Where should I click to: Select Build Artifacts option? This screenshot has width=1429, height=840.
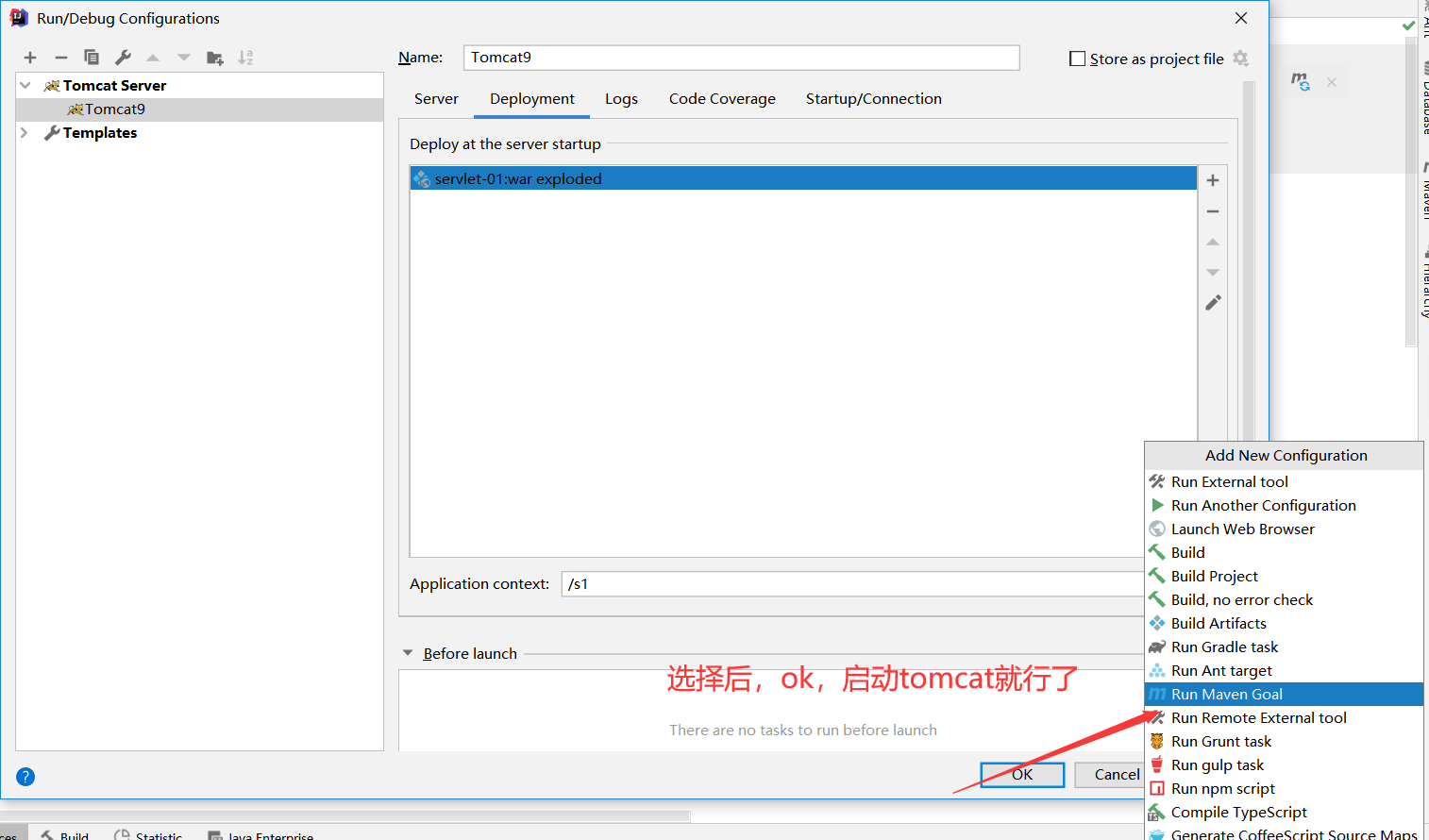click(1284, 624)
